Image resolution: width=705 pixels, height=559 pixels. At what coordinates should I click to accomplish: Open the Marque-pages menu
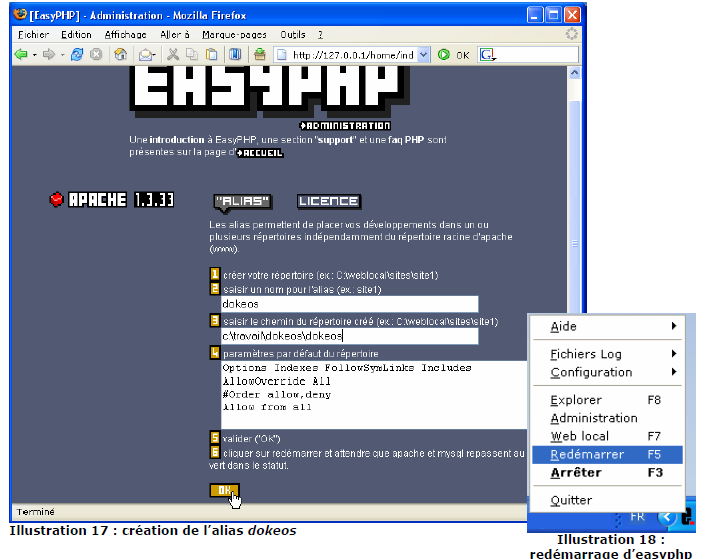click(234, 34)
